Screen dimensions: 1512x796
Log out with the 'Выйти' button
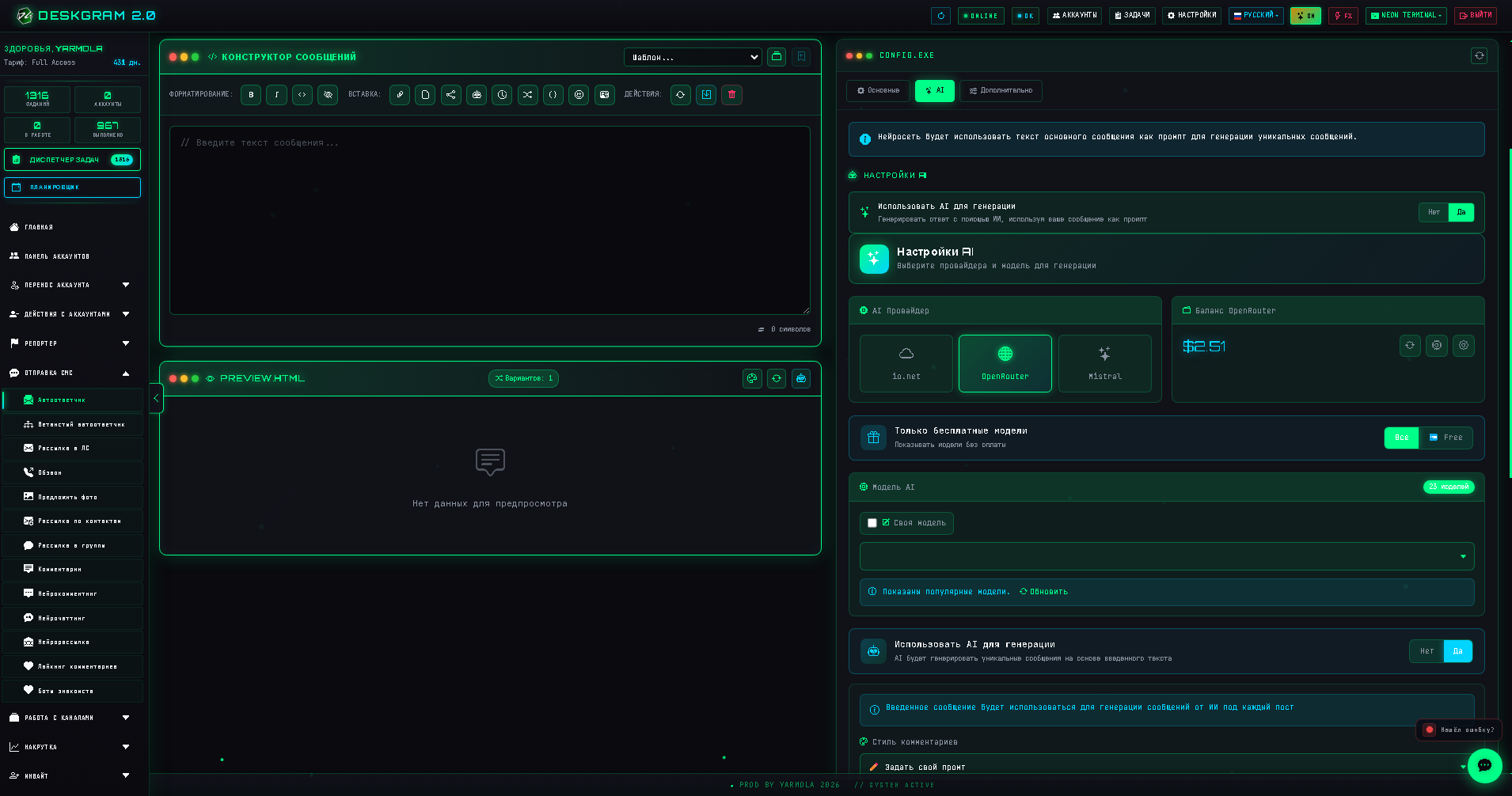tap(1476, 16)
